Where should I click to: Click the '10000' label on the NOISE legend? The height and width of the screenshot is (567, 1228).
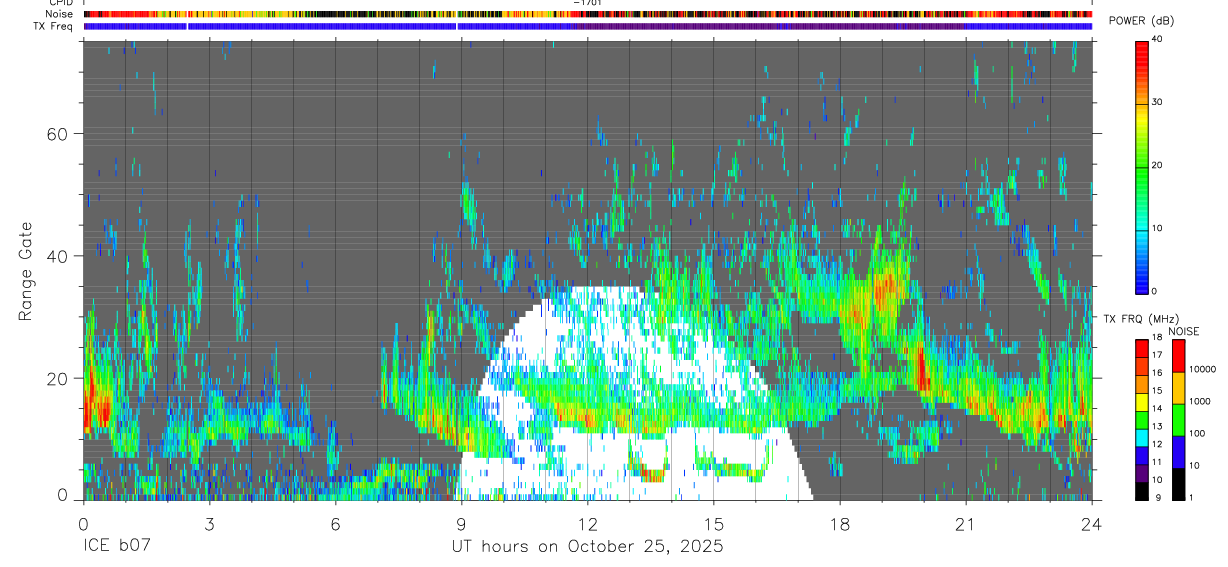pos(1203,369)
